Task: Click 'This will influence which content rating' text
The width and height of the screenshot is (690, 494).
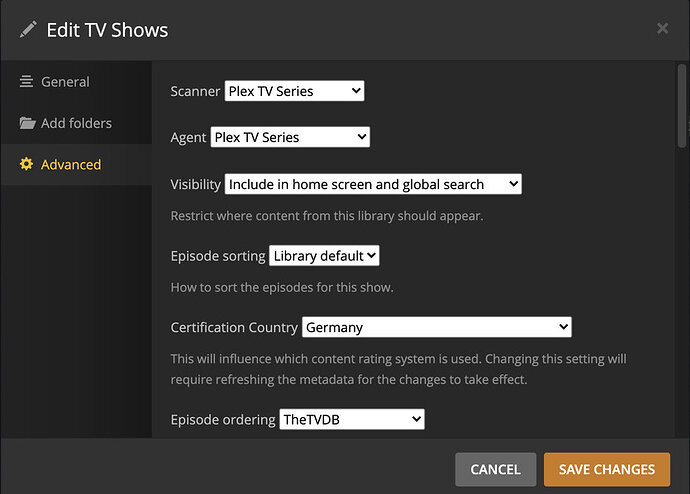Action: click(399, 369)
